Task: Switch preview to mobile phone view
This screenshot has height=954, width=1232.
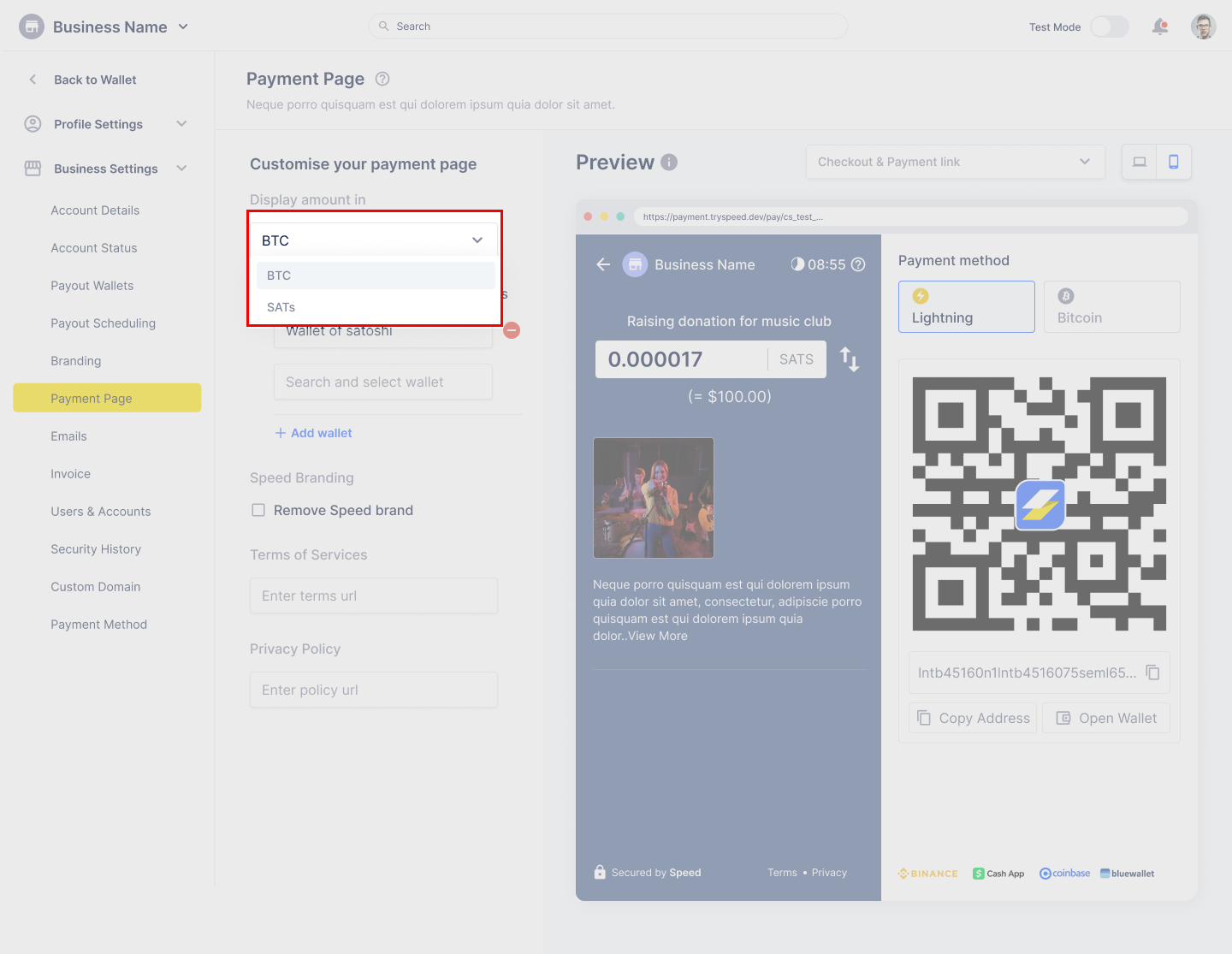Action: point(1174,162)
